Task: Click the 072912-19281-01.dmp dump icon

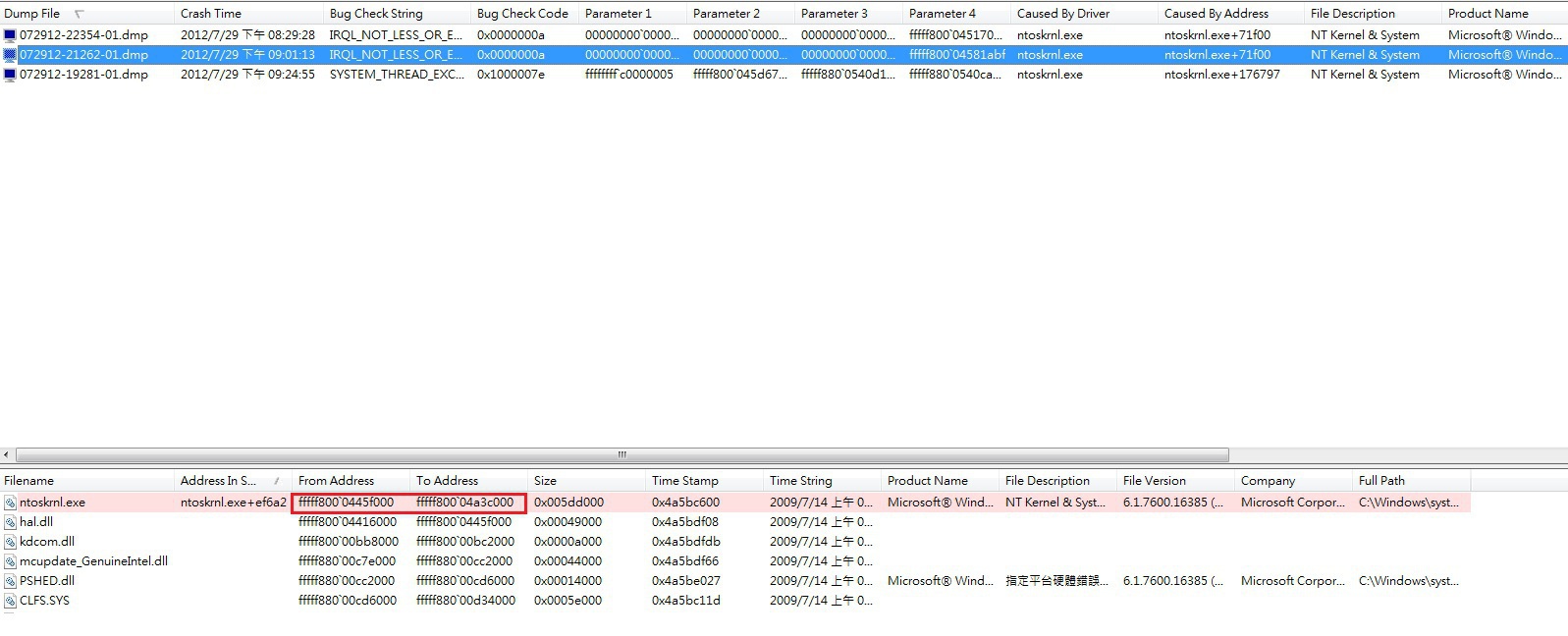Action: 10,75
